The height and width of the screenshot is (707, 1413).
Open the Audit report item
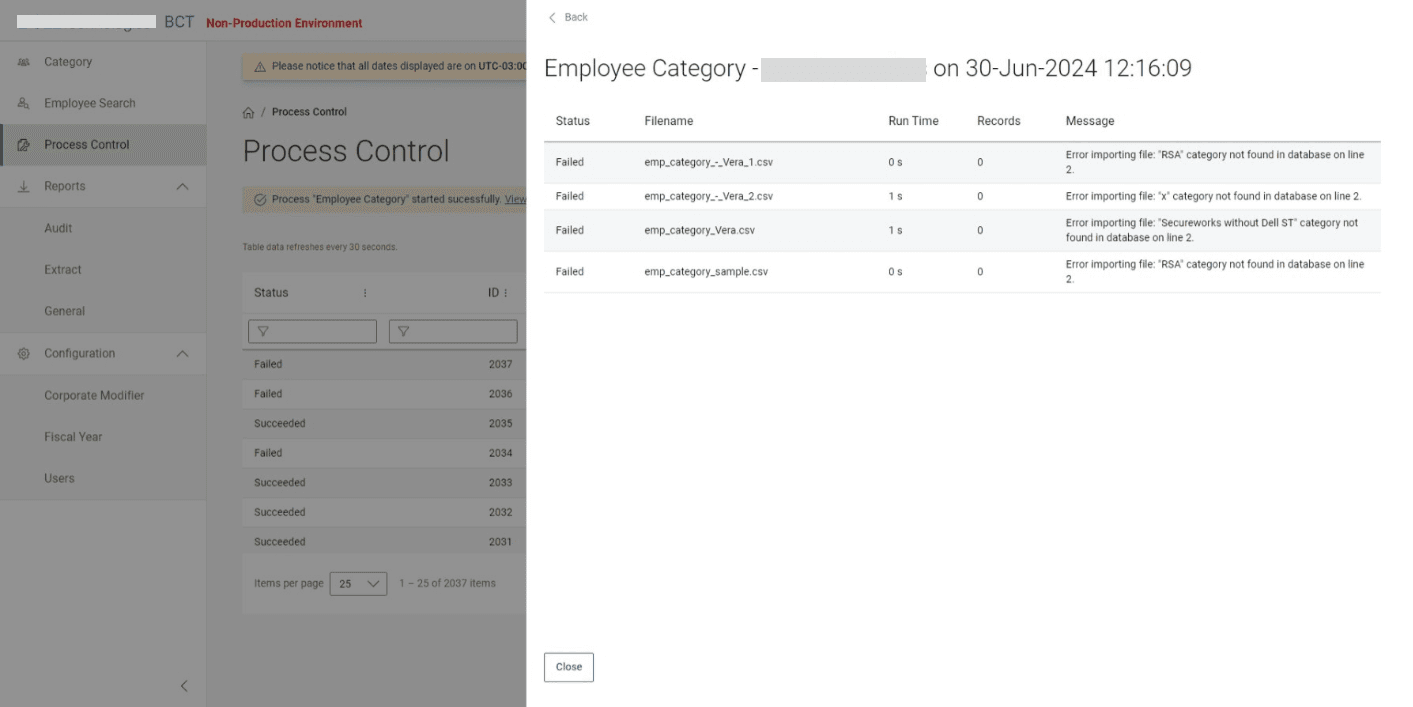tap(103, 229)
